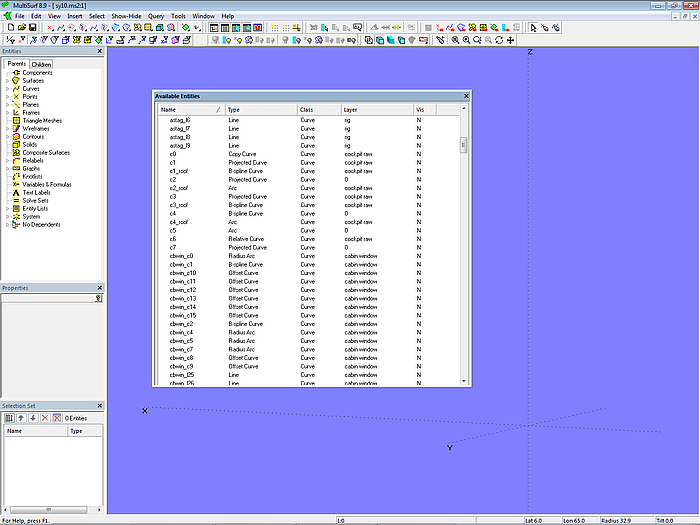Click the Open file toolbar icon

point(21,28)
